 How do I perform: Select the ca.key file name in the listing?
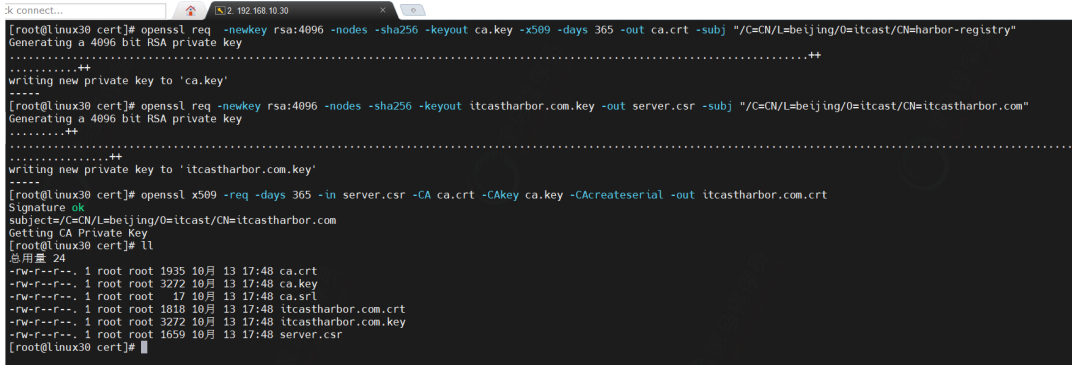[x=298, y=284]
